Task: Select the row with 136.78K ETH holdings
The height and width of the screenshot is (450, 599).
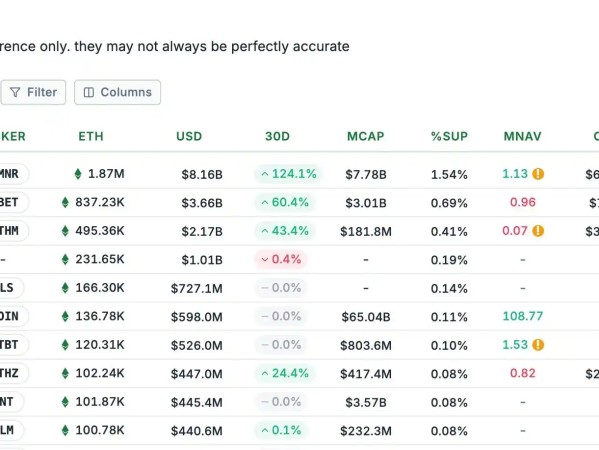Action: click(300, 316)
